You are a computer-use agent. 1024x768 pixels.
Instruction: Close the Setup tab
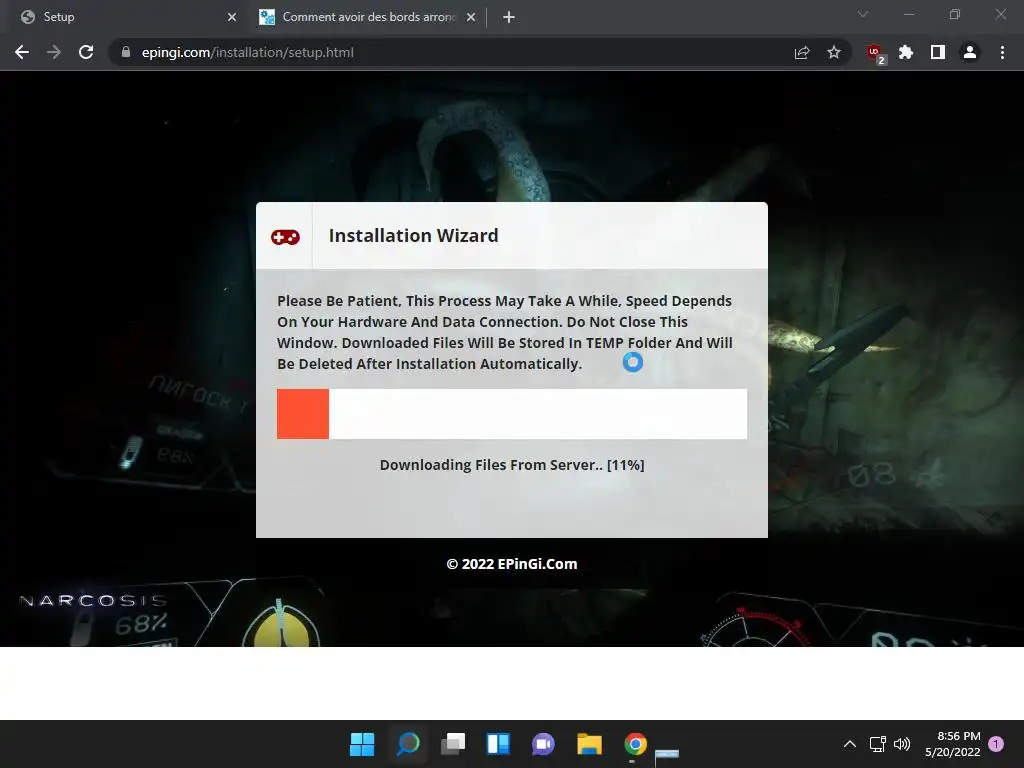point(232,17)
